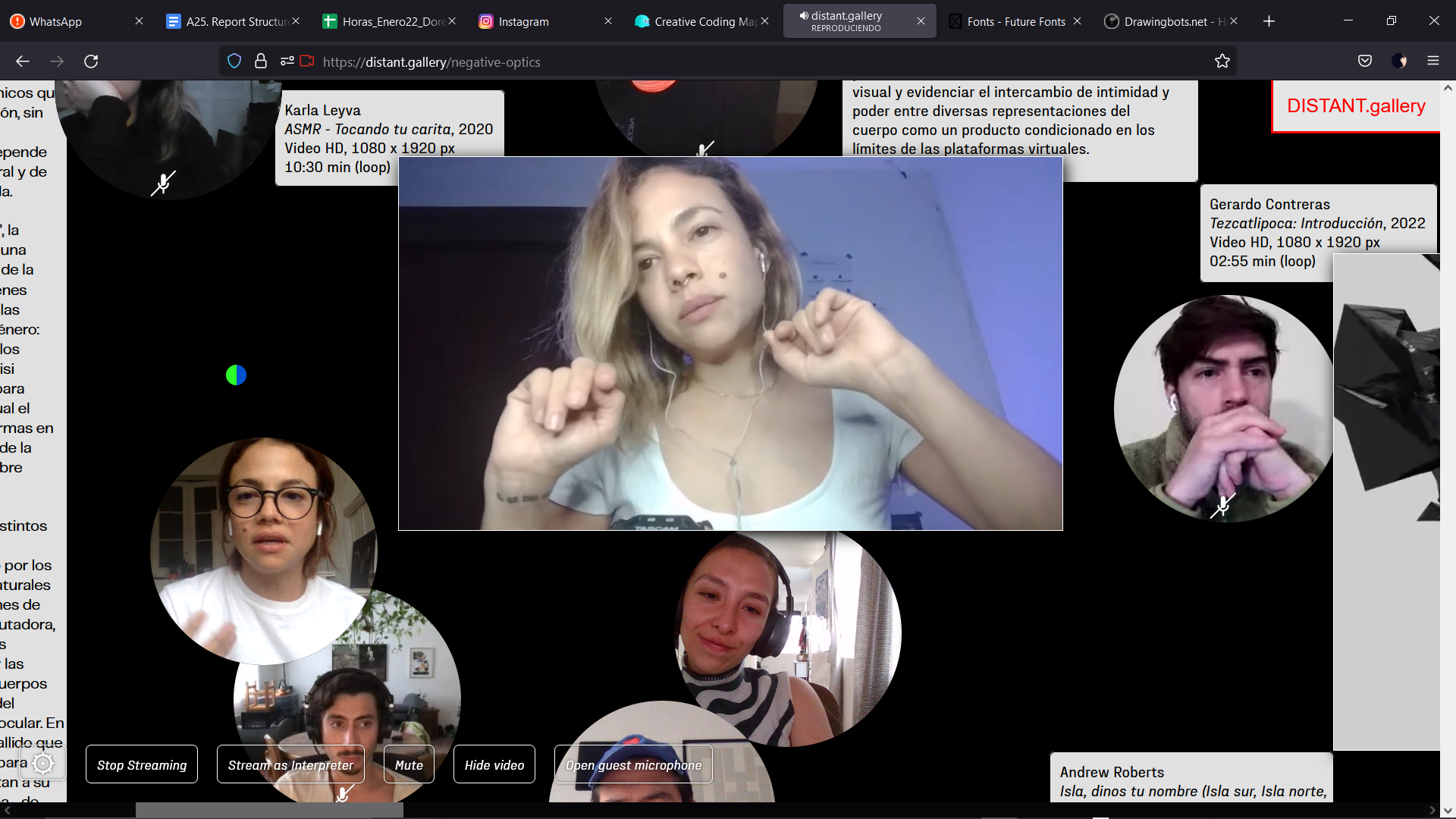Click the URL address bar
Image resolution: width=1456 pixels, height=819 pixels.
tap(758, 61)
